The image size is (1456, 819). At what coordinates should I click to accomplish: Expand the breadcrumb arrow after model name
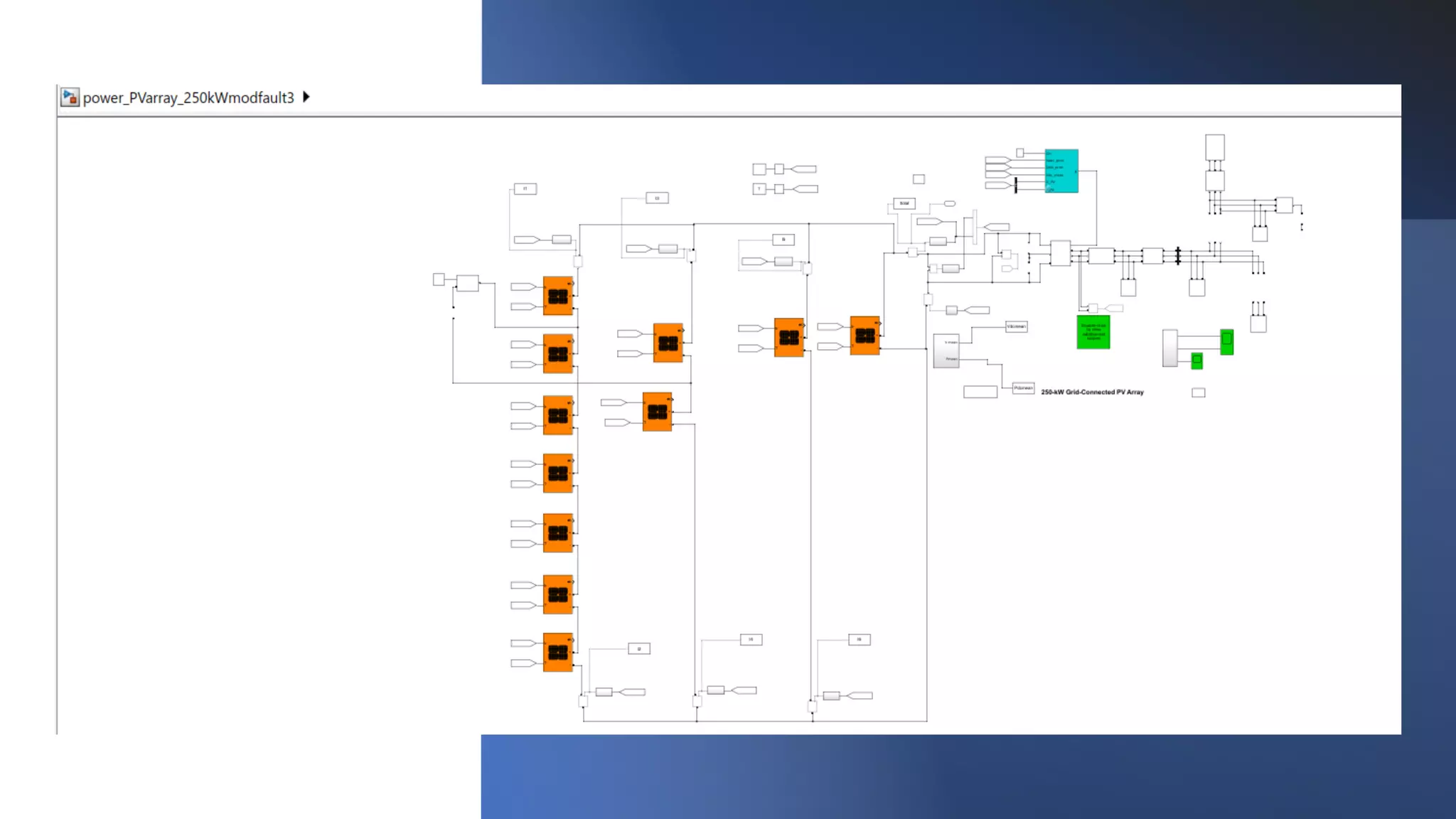click(306, 97)
